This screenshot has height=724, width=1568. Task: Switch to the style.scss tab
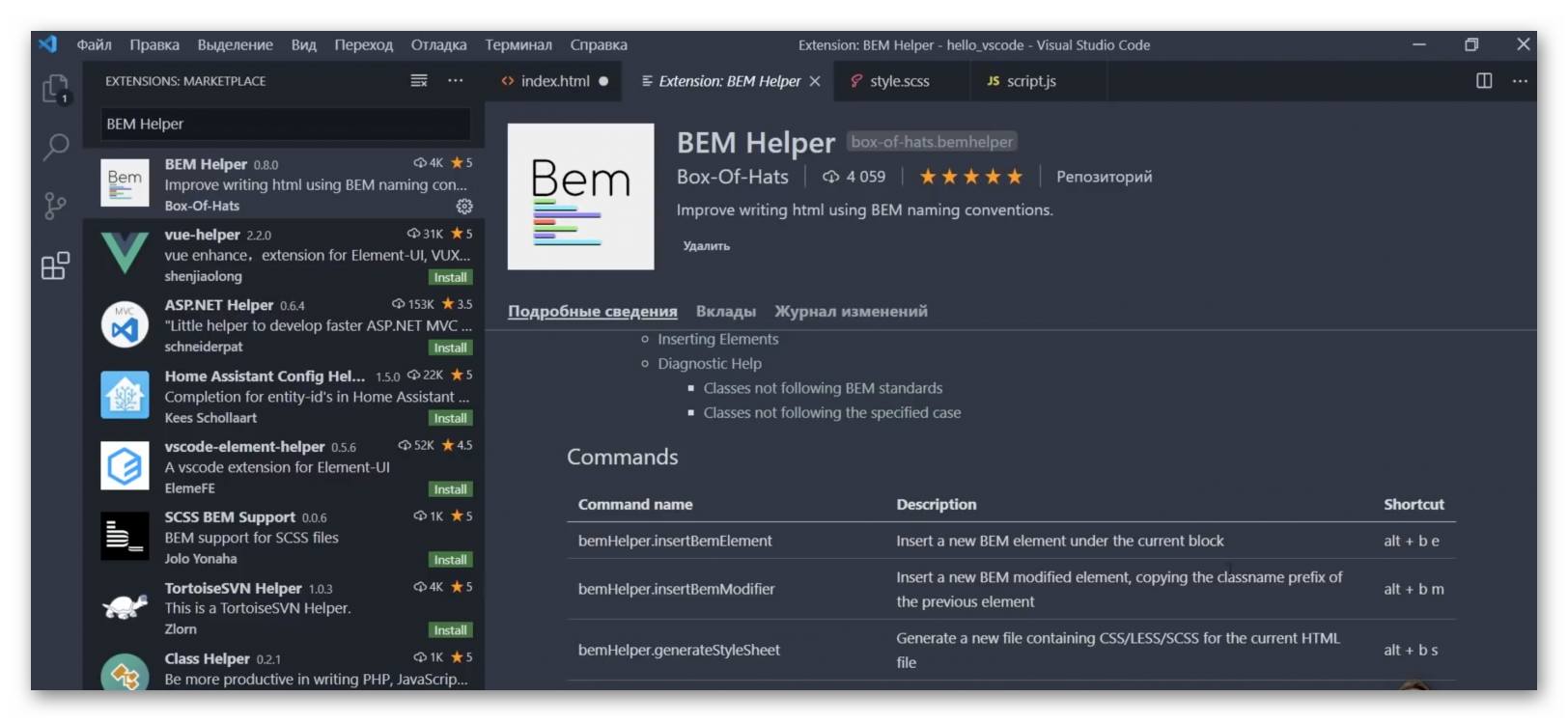click(x=899, y=81)
